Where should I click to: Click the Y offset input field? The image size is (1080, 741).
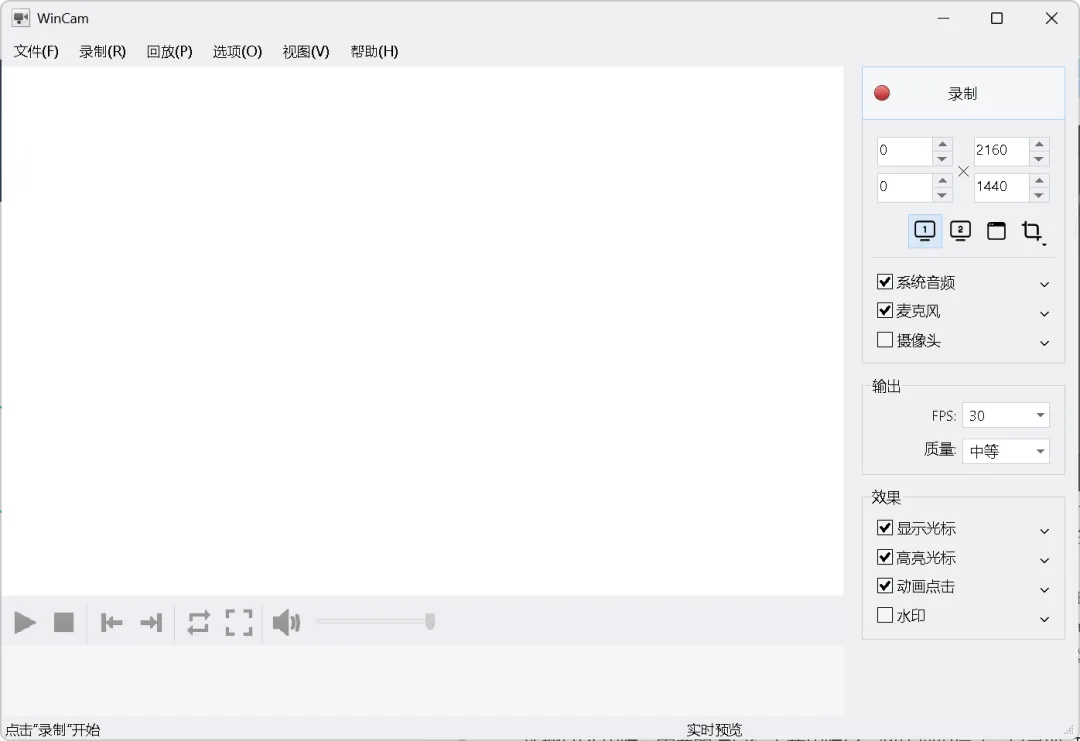(904, 187)
